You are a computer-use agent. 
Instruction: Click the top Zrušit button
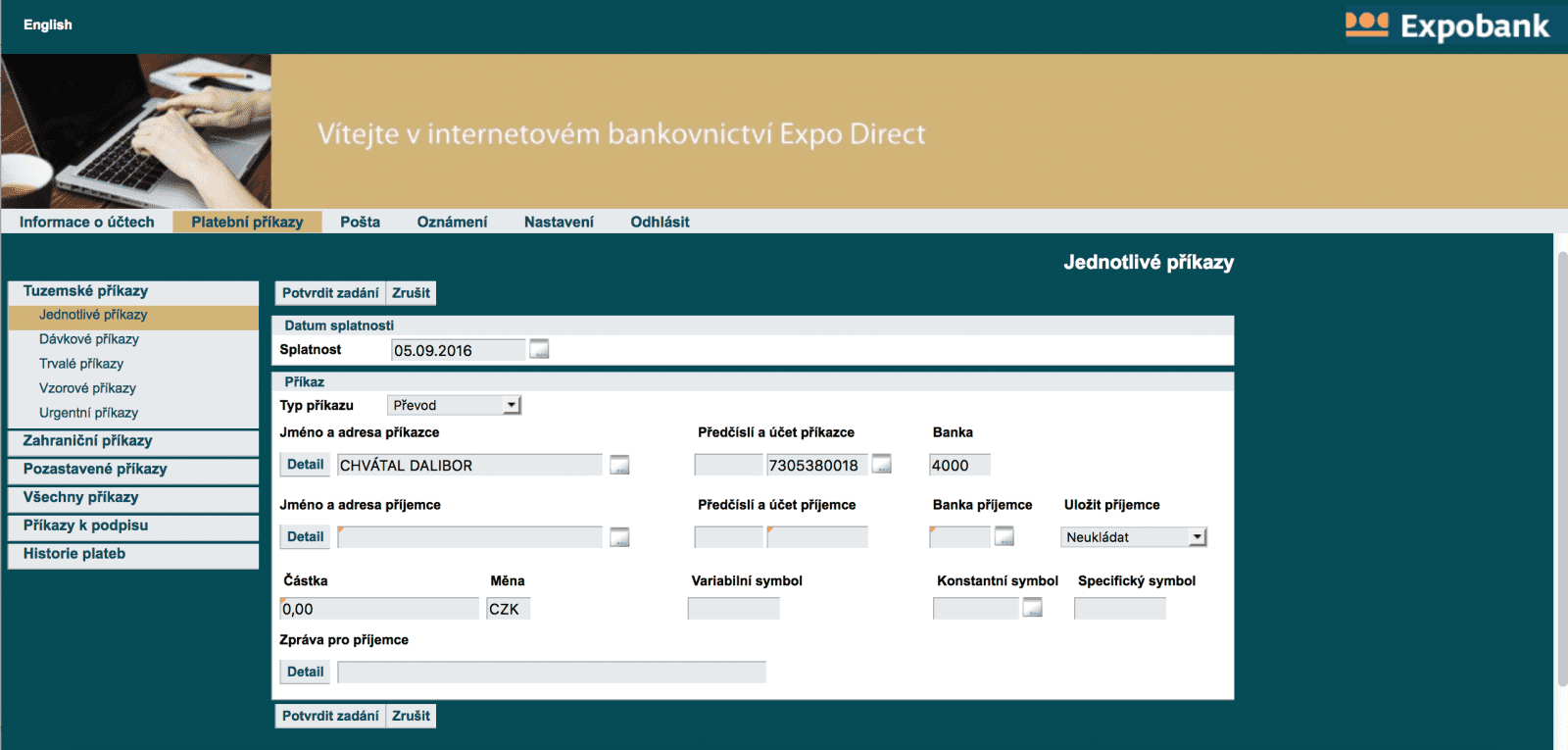tap(411, 293)
